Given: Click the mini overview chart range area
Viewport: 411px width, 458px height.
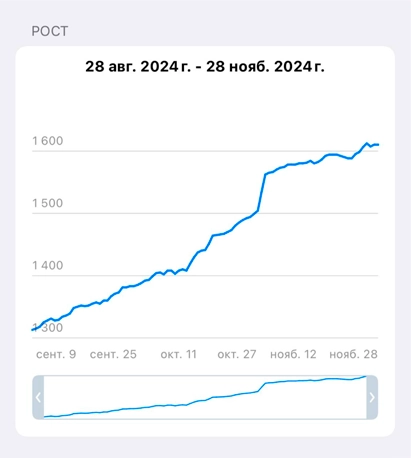Looking at the screenshot, I should 205,397.
